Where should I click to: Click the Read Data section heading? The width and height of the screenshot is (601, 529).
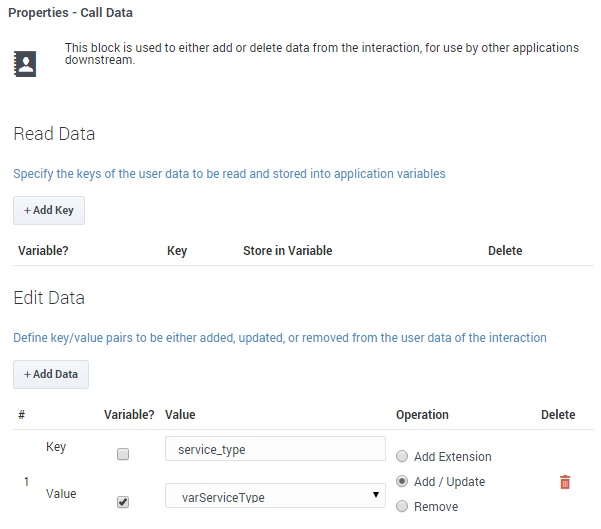coord(54,134)
